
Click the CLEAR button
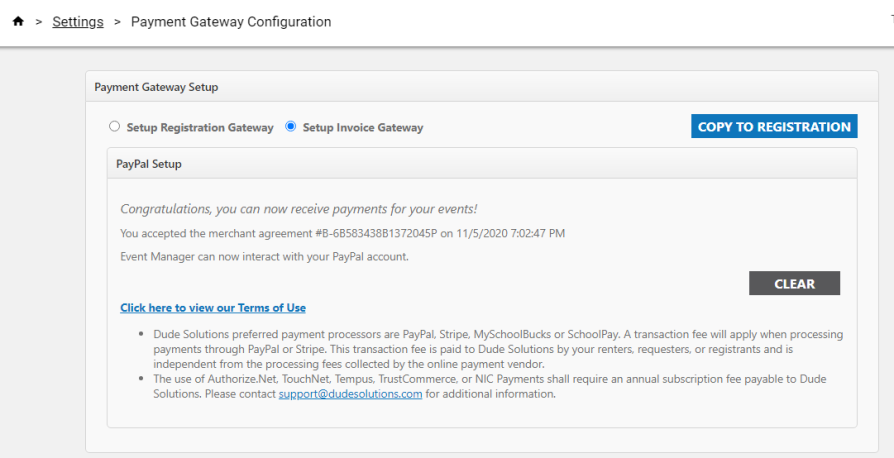(794, 283)
